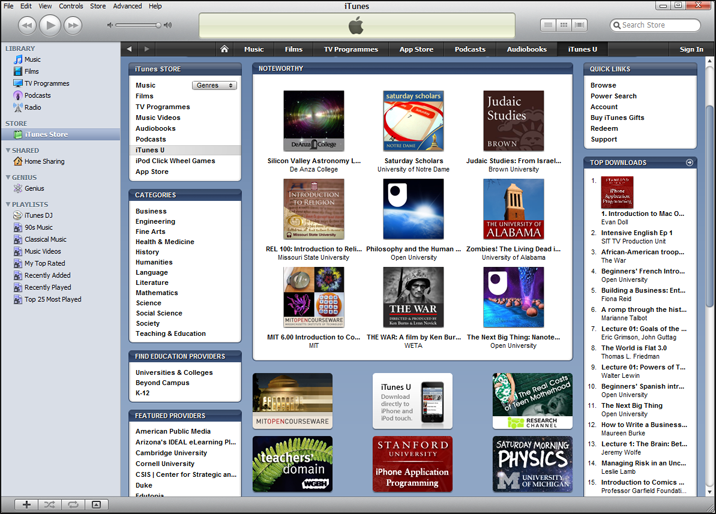Switch to the Audiobooks tab

[526, 49]
